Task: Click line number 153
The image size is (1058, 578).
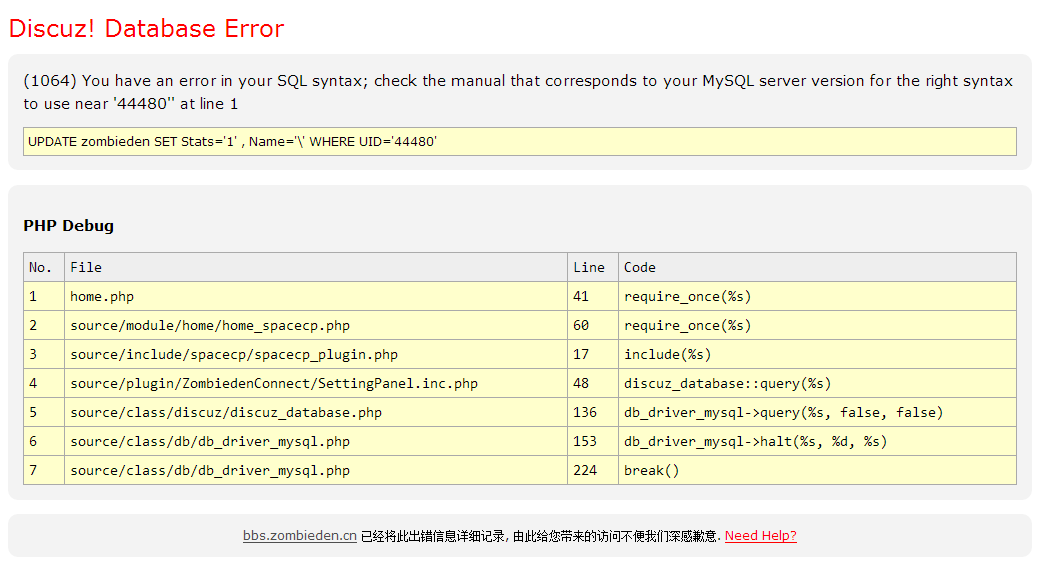Action: (x=585, y=441)
